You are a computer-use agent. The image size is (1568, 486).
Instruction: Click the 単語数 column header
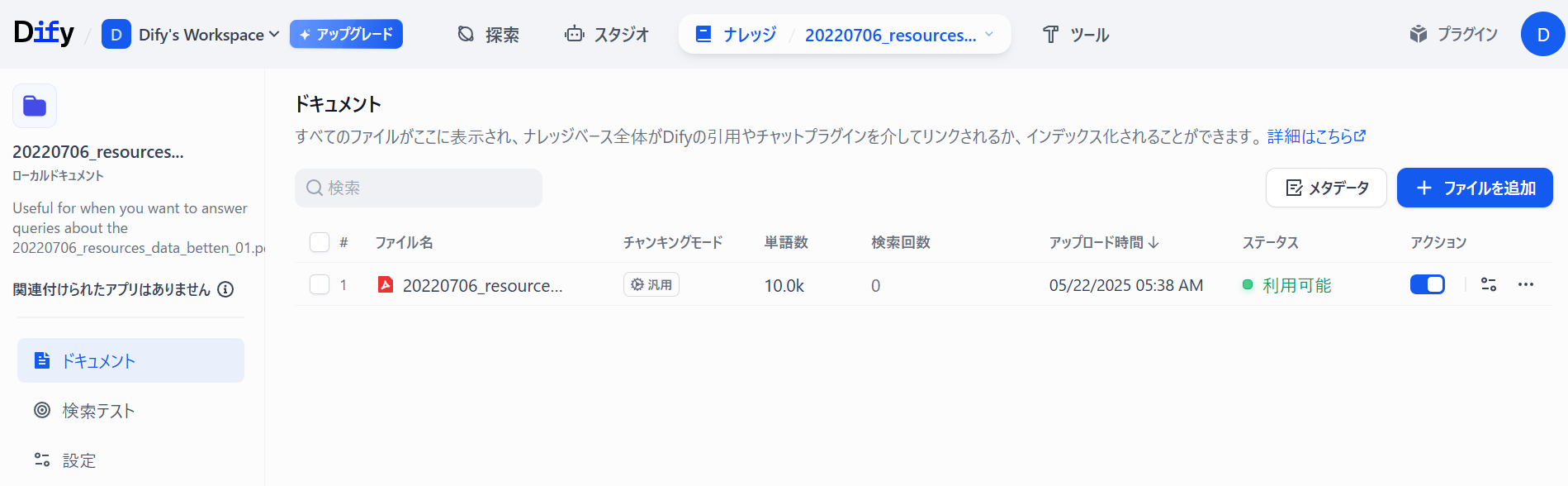tap(786, 242)
